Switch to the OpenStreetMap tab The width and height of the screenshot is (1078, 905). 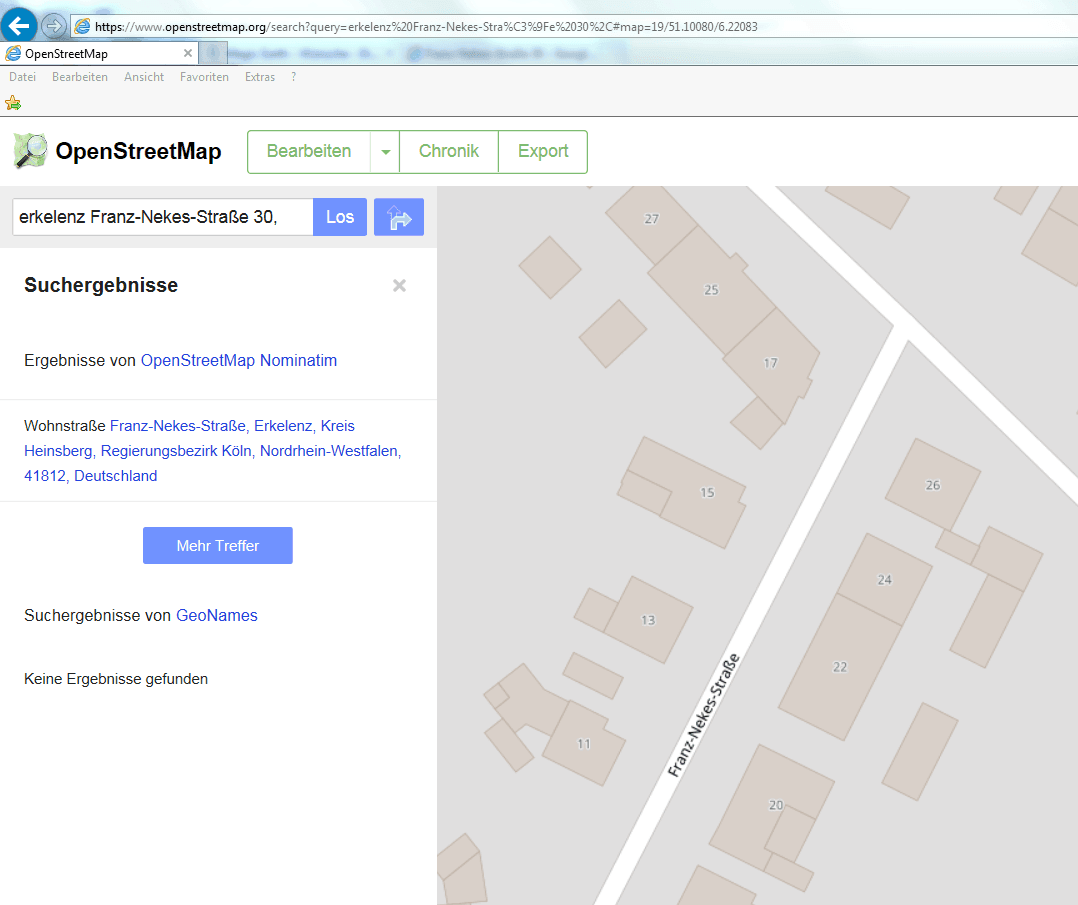pos(99,53)
